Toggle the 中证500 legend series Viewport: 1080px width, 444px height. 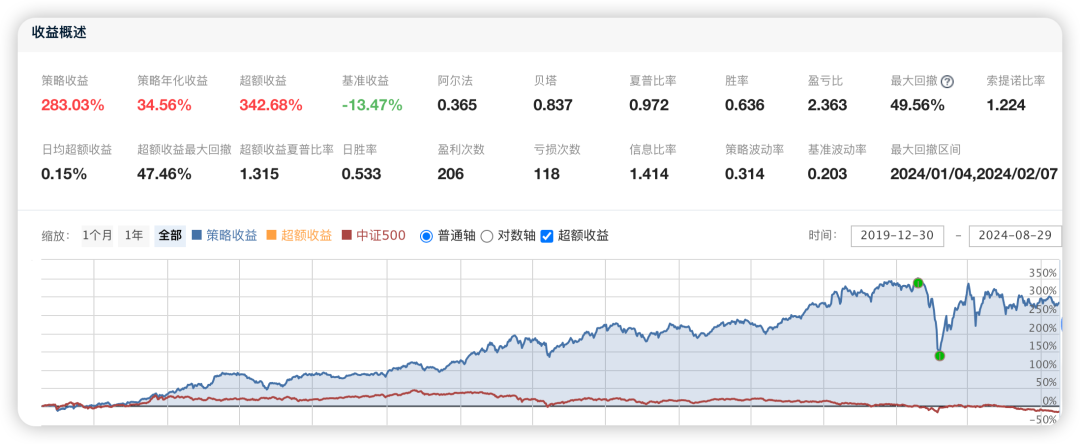[x=374, y=235]
